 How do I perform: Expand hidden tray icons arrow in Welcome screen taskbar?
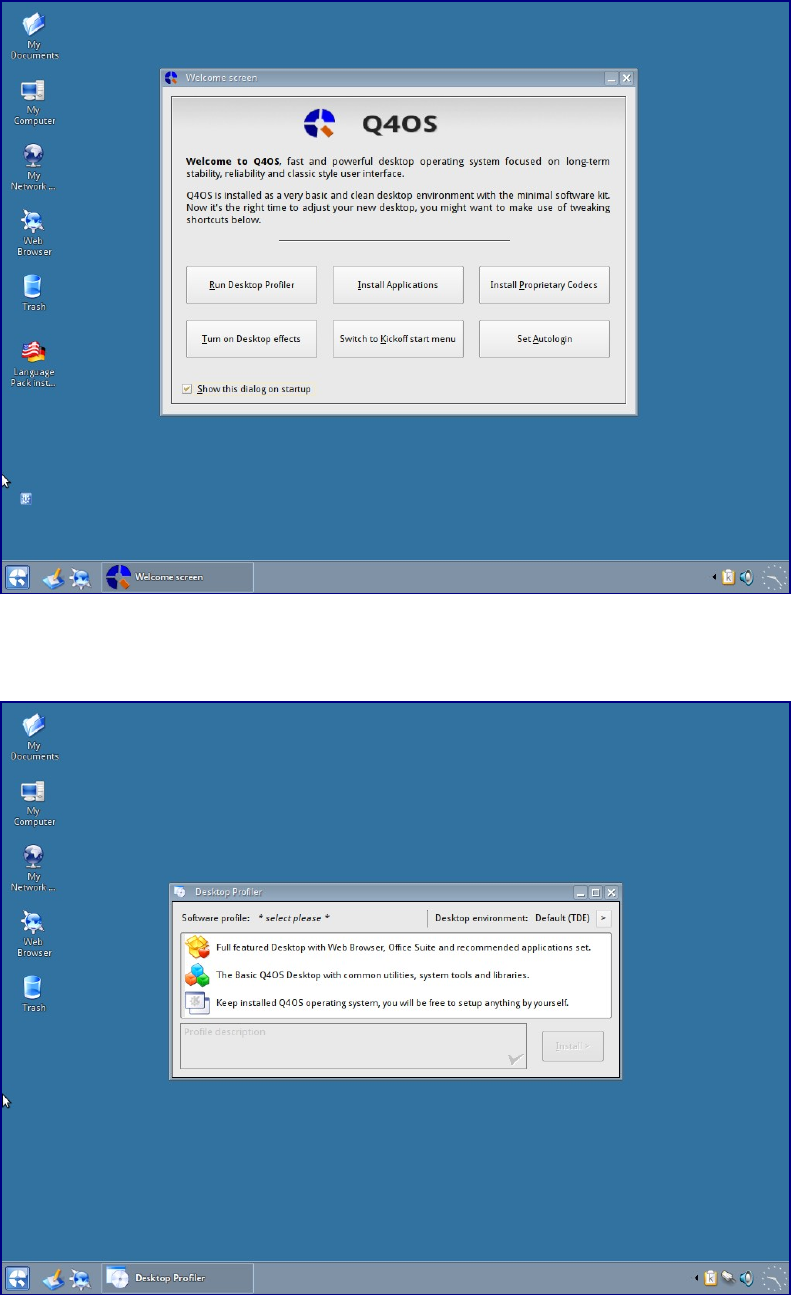click(714, 577)
